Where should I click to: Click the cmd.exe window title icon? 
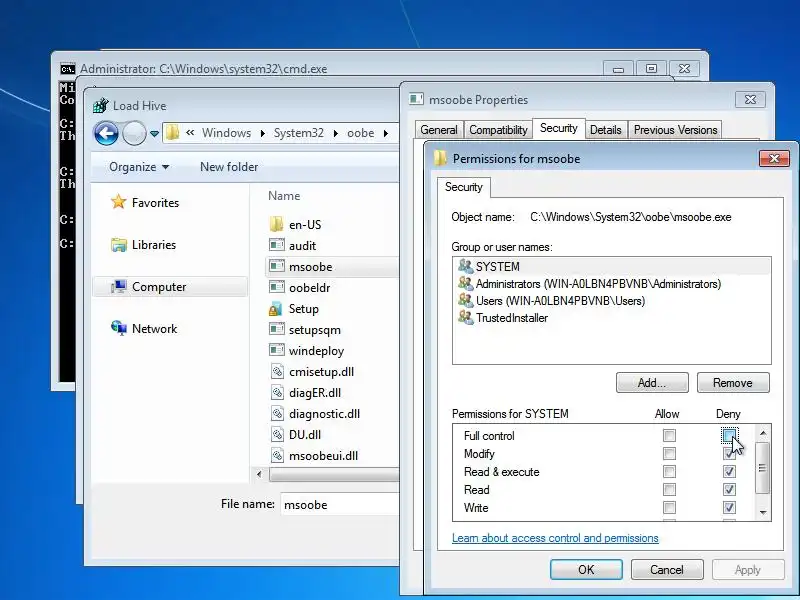tap(67, 69)
